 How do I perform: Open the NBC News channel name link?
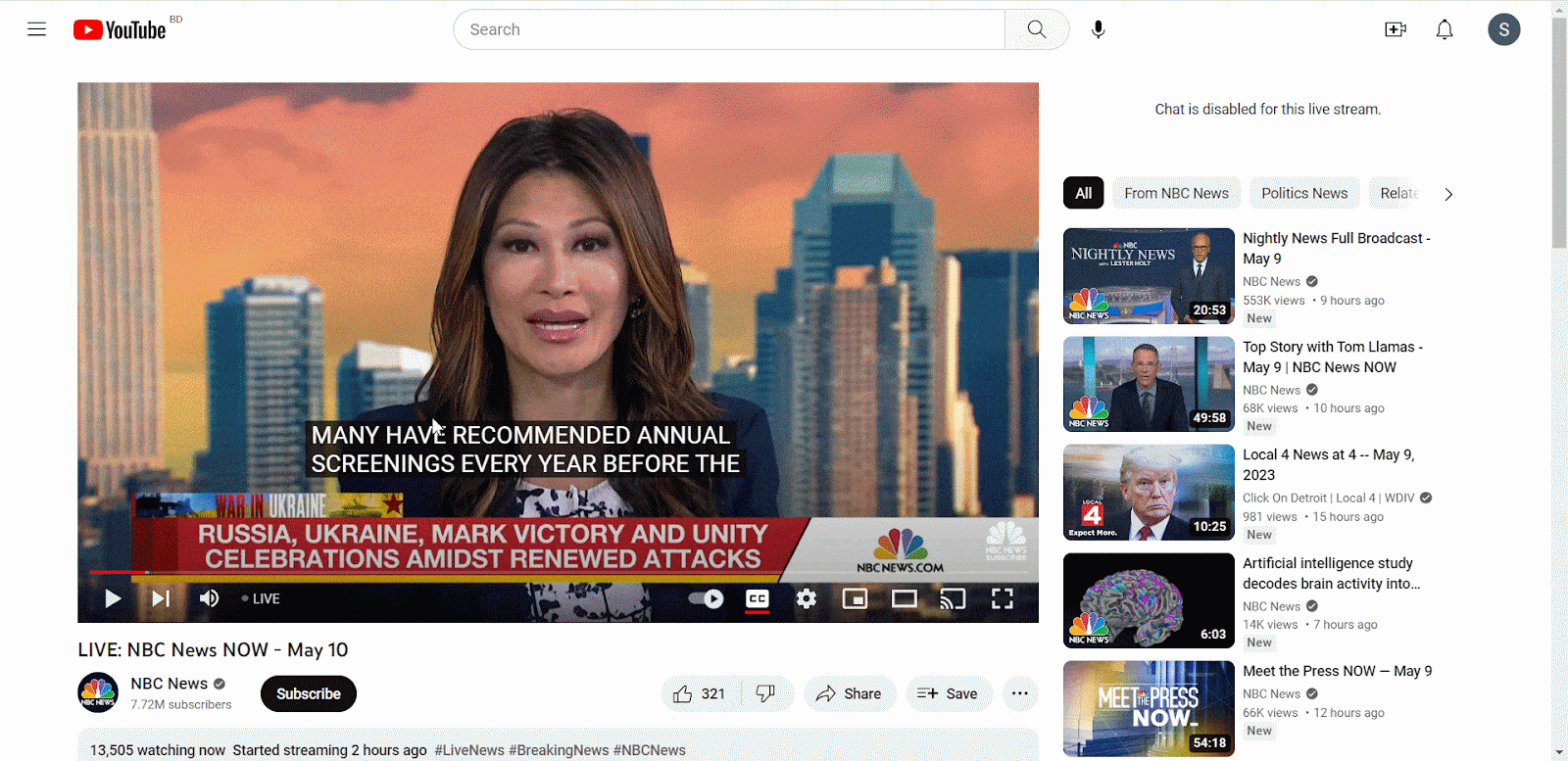(x=170, y=683)
